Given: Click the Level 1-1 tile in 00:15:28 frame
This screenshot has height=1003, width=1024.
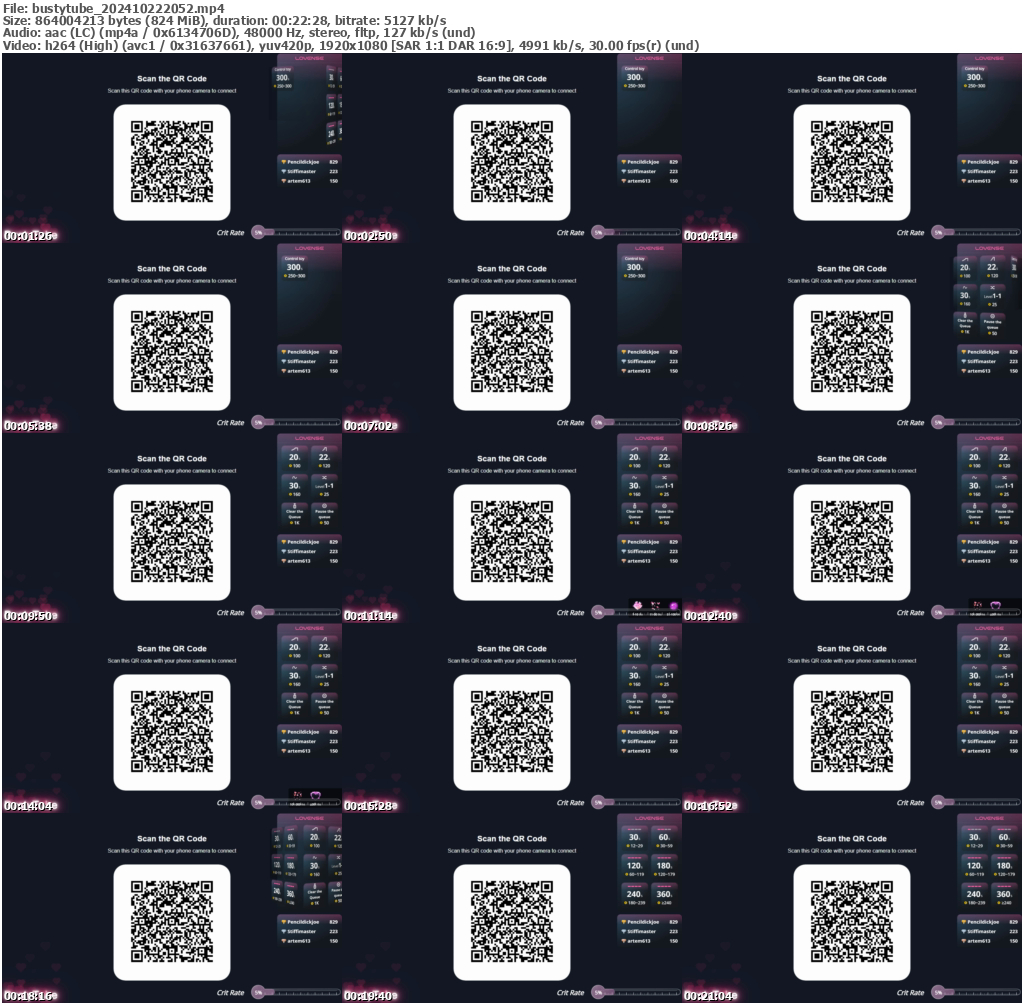Looking at the screenshot, I should pyautogui.click(x=664, y=677).
